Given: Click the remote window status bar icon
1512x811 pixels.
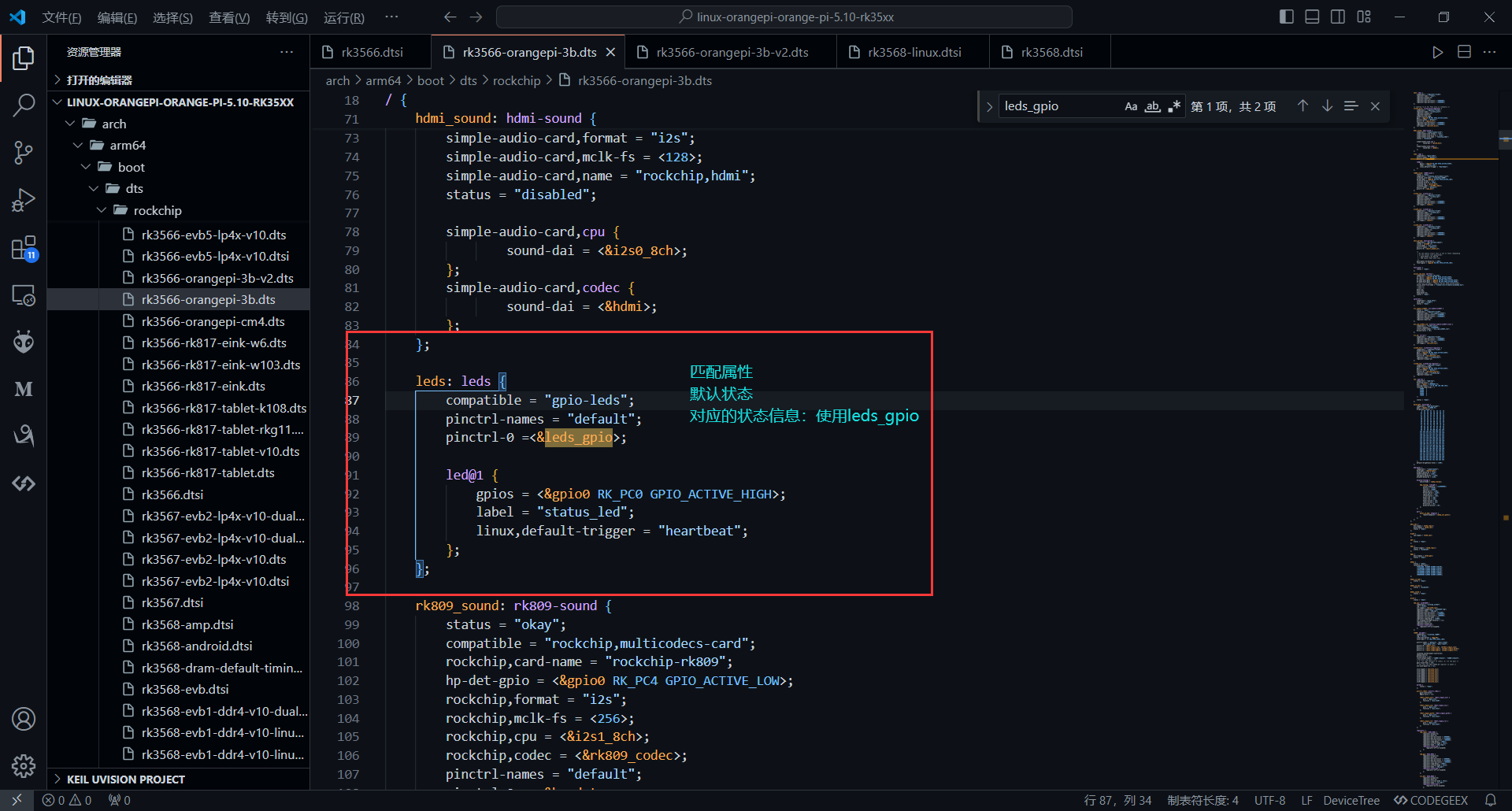Looking at the screenshot, I should click(x=17, y=800).
